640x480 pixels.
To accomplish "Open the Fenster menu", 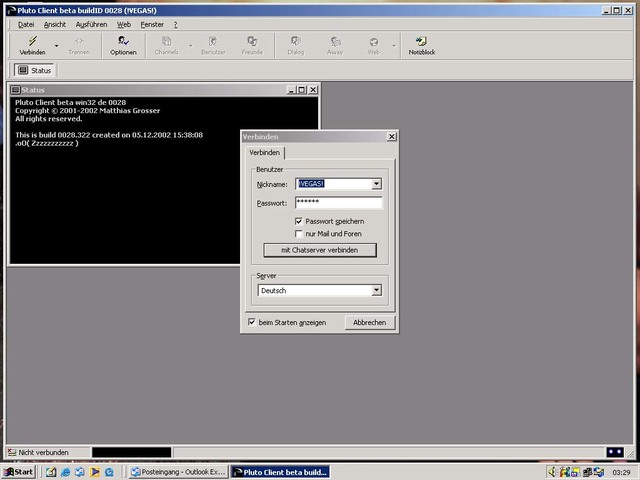I will pos(152,24).
